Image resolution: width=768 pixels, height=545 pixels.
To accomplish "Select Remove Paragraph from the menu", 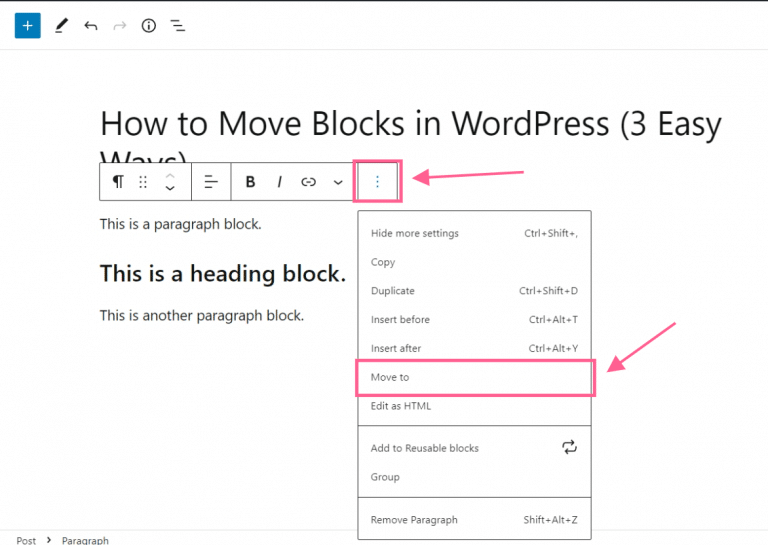I will click(474, 520).
